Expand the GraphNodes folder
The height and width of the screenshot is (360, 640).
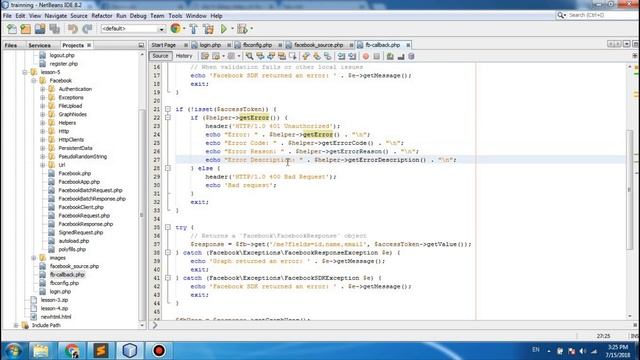pyautogui.click(x=42, y=114)
